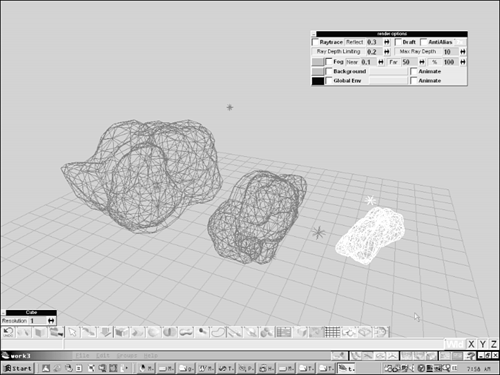Click the downward arrow tool icon

(x=105, y=332)
